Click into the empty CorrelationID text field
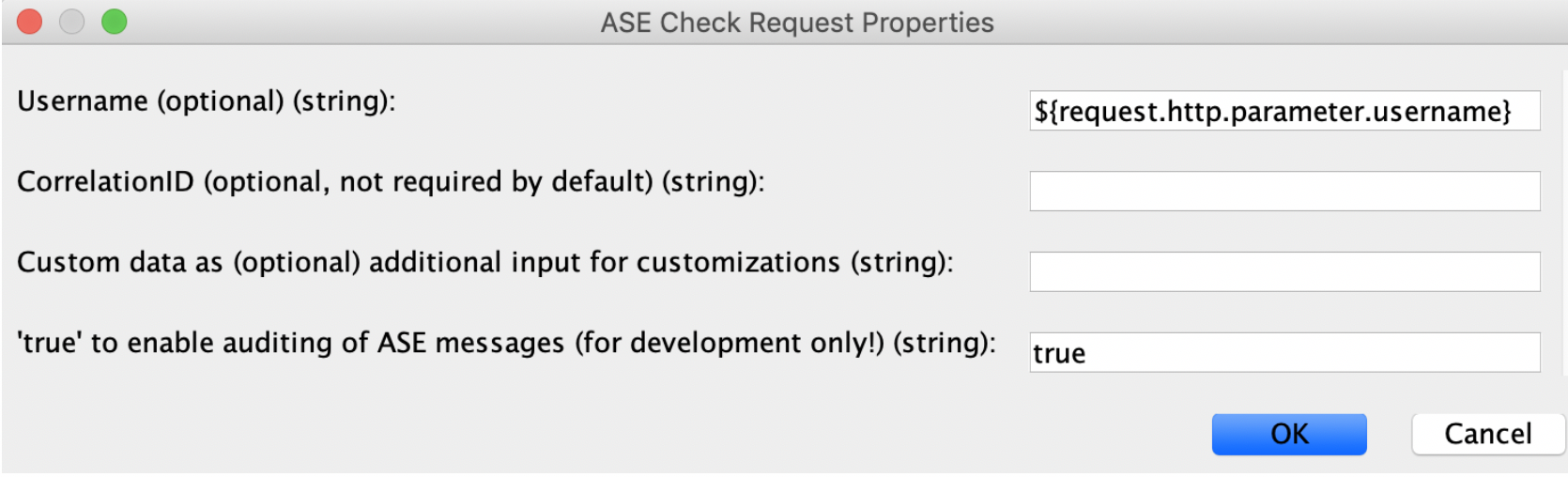This screenshot has height=477, width=1568. [1284, 192]
